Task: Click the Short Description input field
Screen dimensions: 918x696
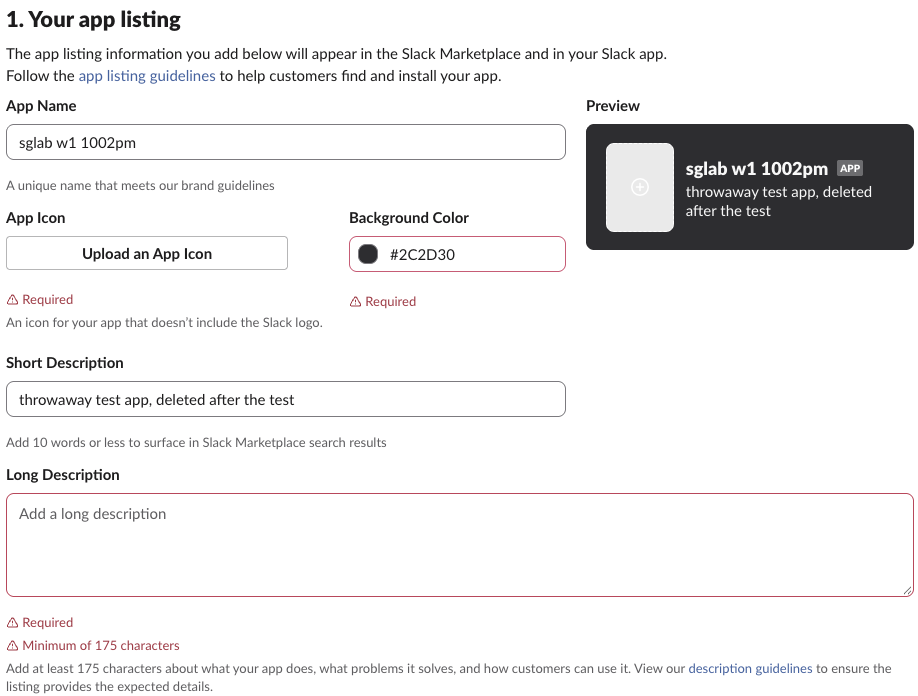Action: 286,399
